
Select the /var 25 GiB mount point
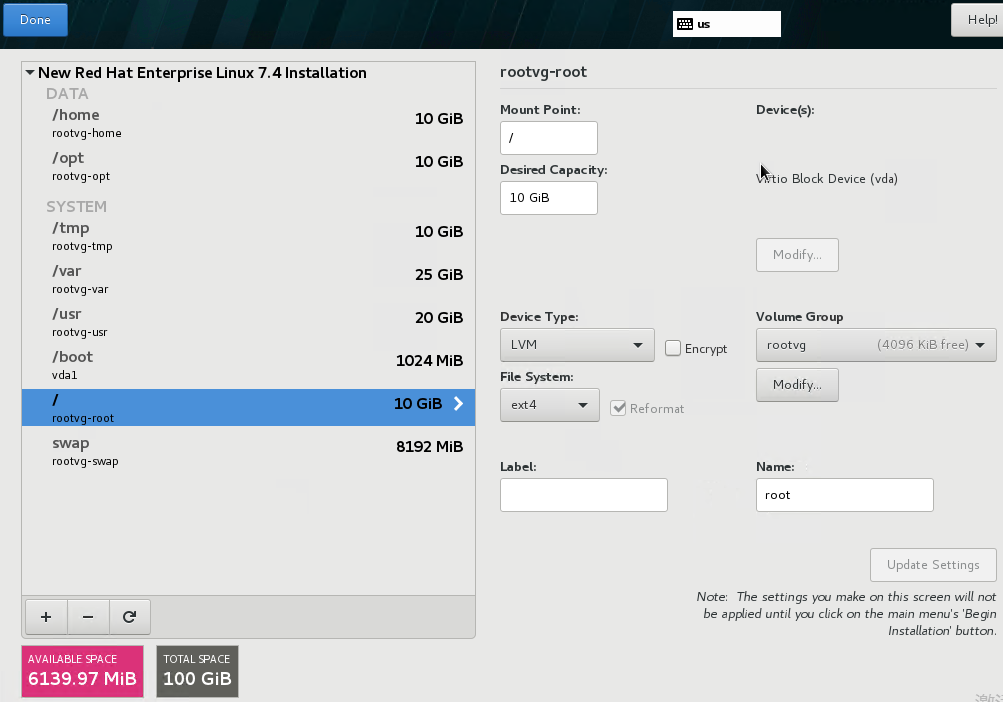(x=248, y=279)
